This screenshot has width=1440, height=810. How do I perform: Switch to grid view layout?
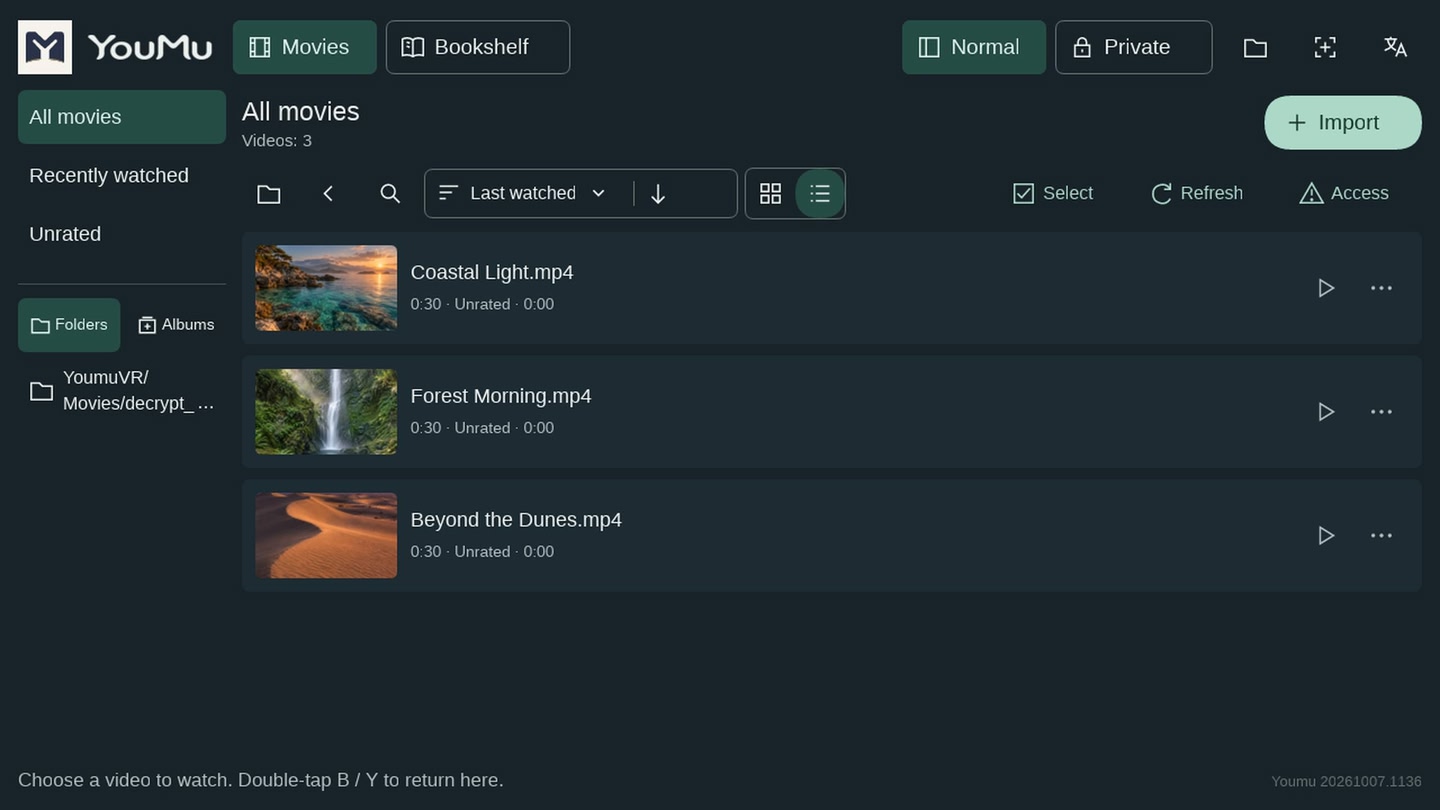coord(770,193)
